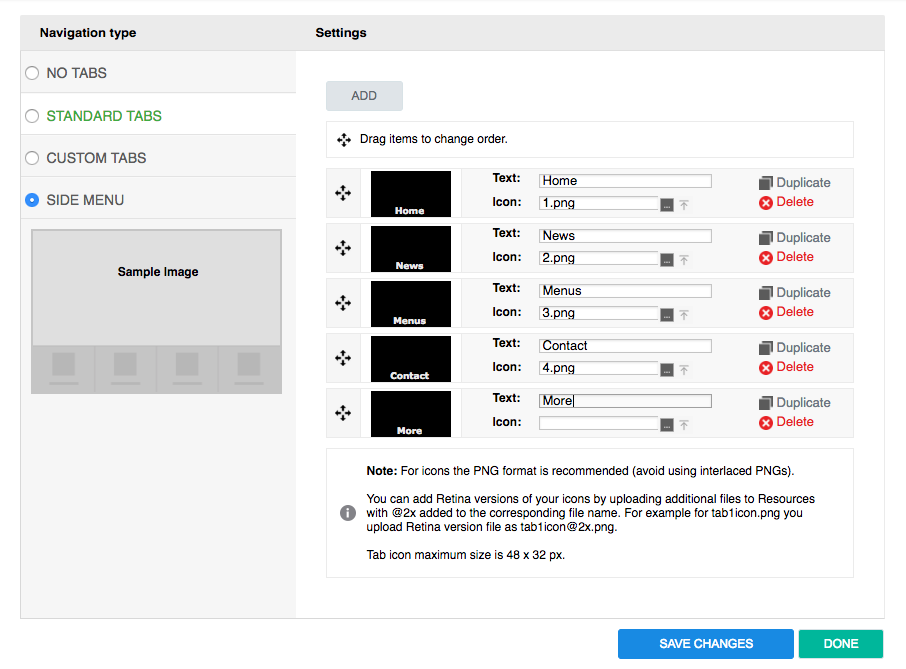Click the Home preview thumbnail
Image resolution: width=906 pixels, height=669 pixels.
[411, 194]
